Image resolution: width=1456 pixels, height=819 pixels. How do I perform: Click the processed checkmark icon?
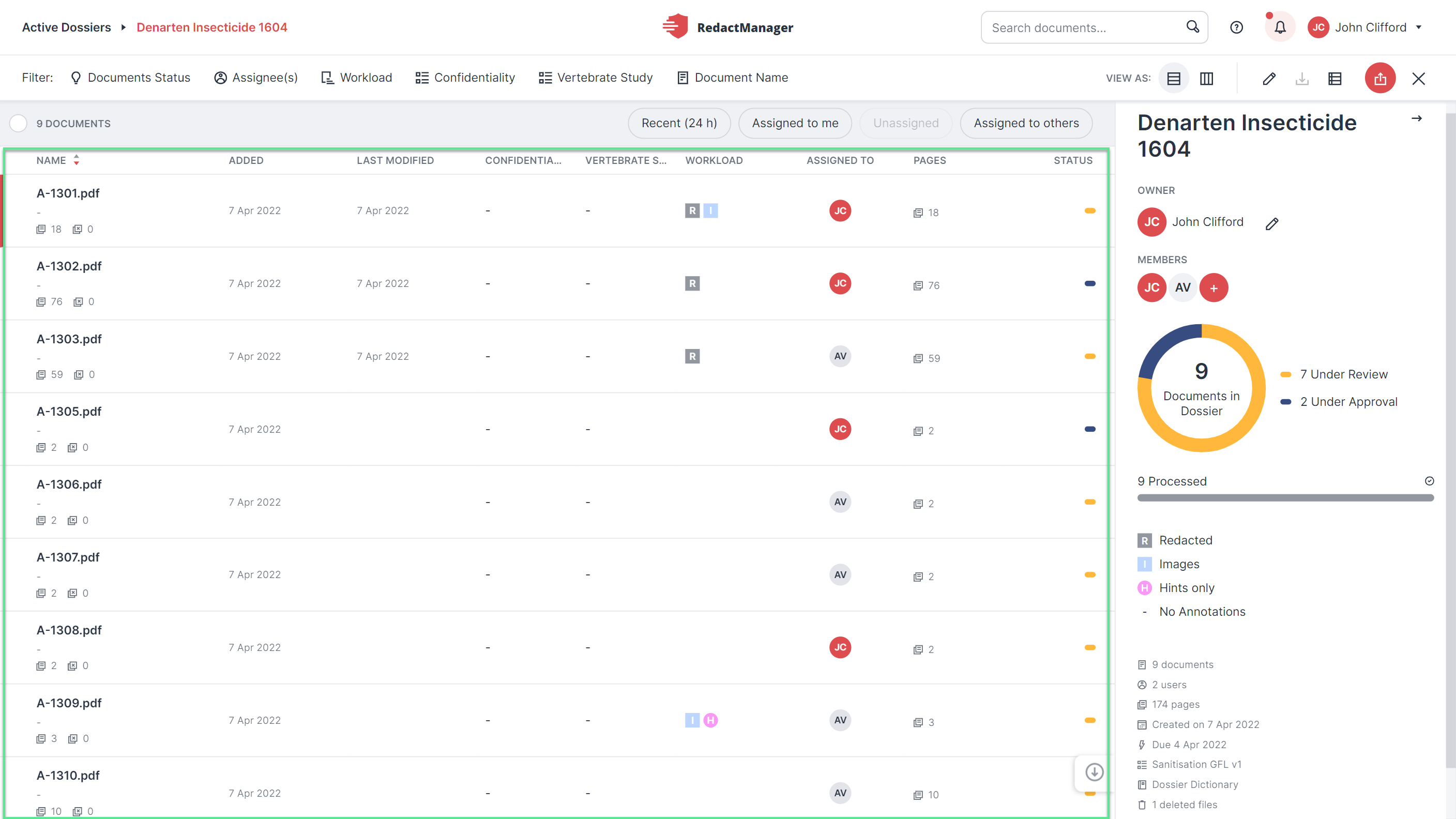tap(1429, 481)
